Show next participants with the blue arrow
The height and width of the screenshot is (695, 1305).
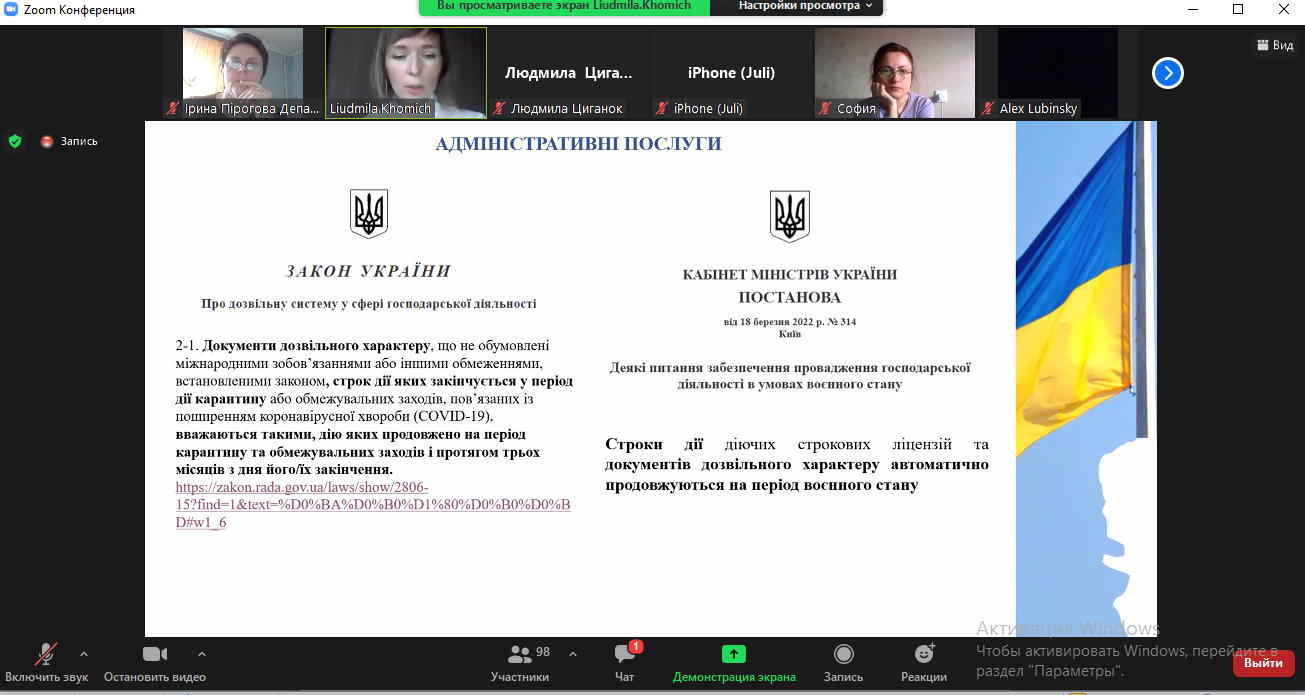(x=1168, y=72)
